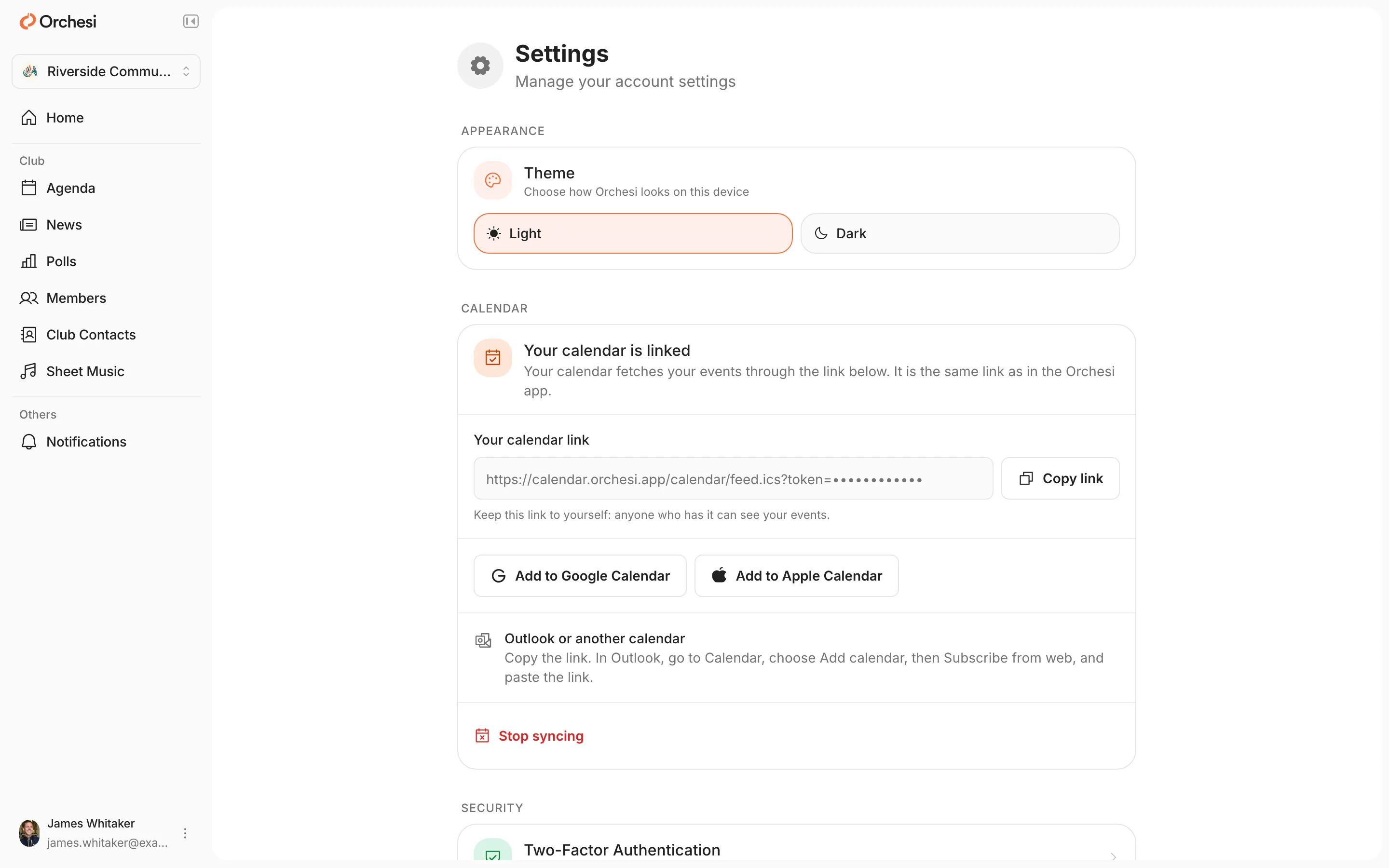The height and width of the screenshot is (868, 1389).
Task: Expand Two-Factor Authentication chevron
Action: (x=1113, y=856)
